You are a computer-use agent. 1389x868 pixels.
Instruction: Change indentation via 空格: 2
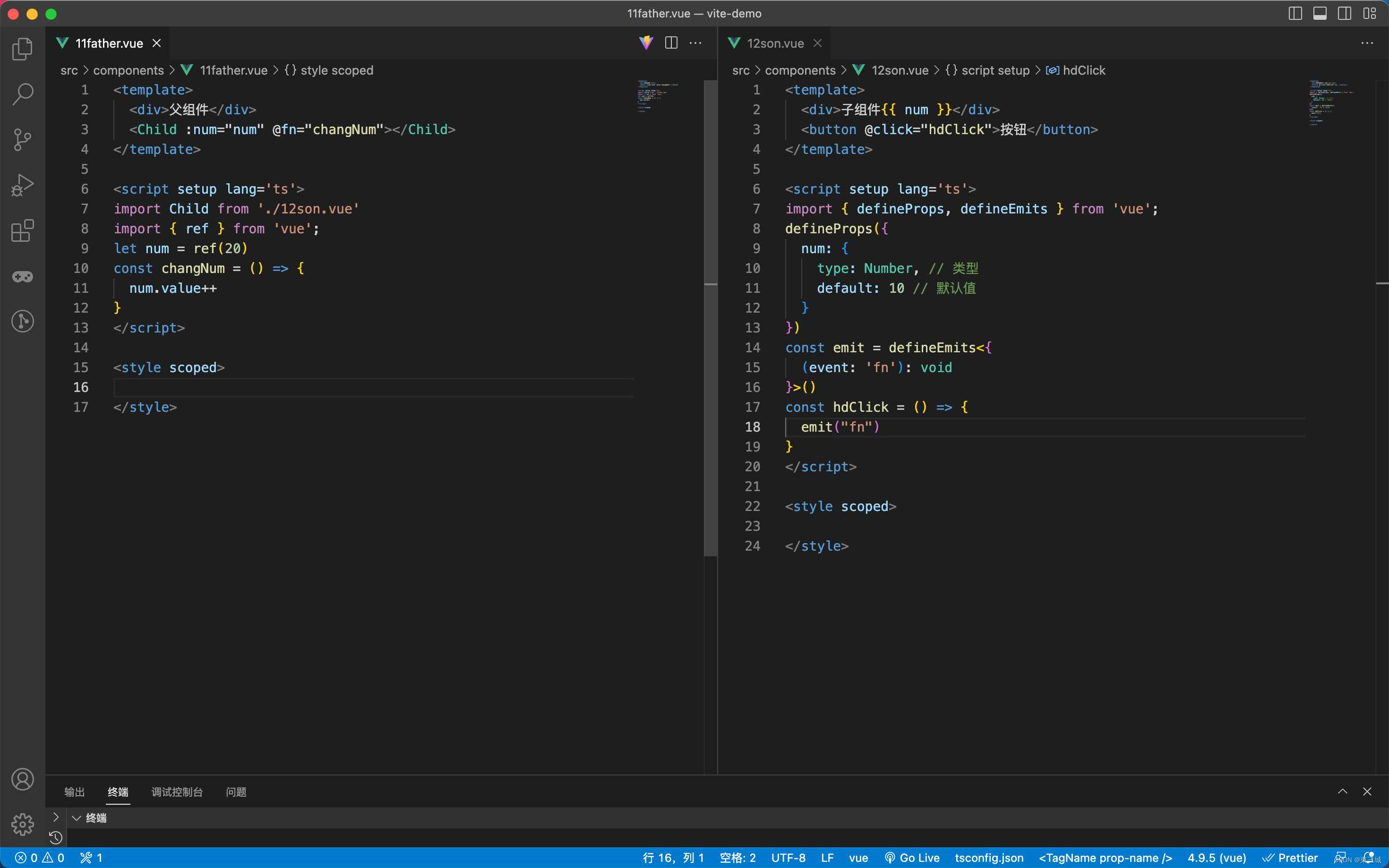click(737, 858)
